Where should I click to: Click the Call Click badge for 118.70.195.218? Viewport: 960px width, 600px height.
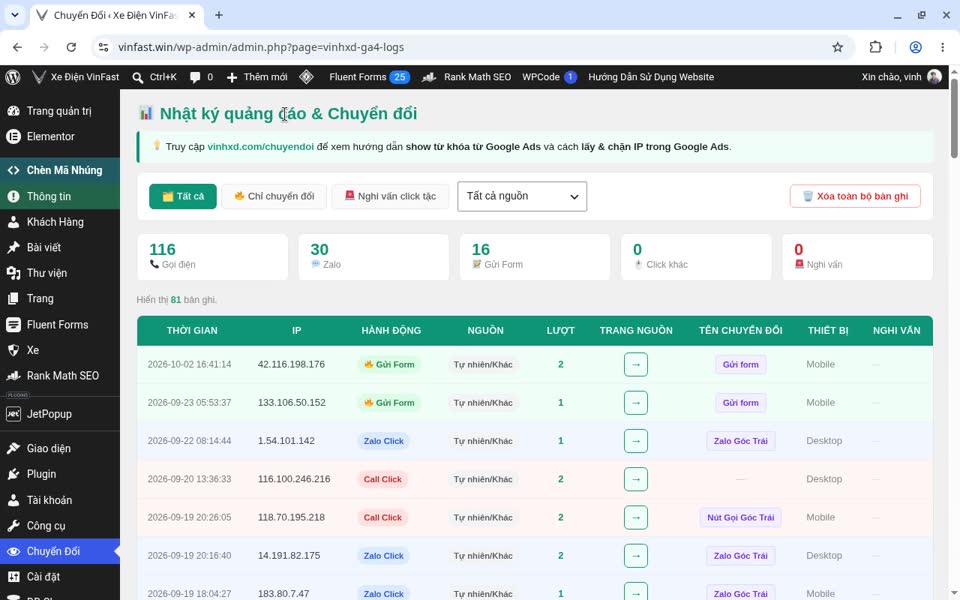[383, 518]
